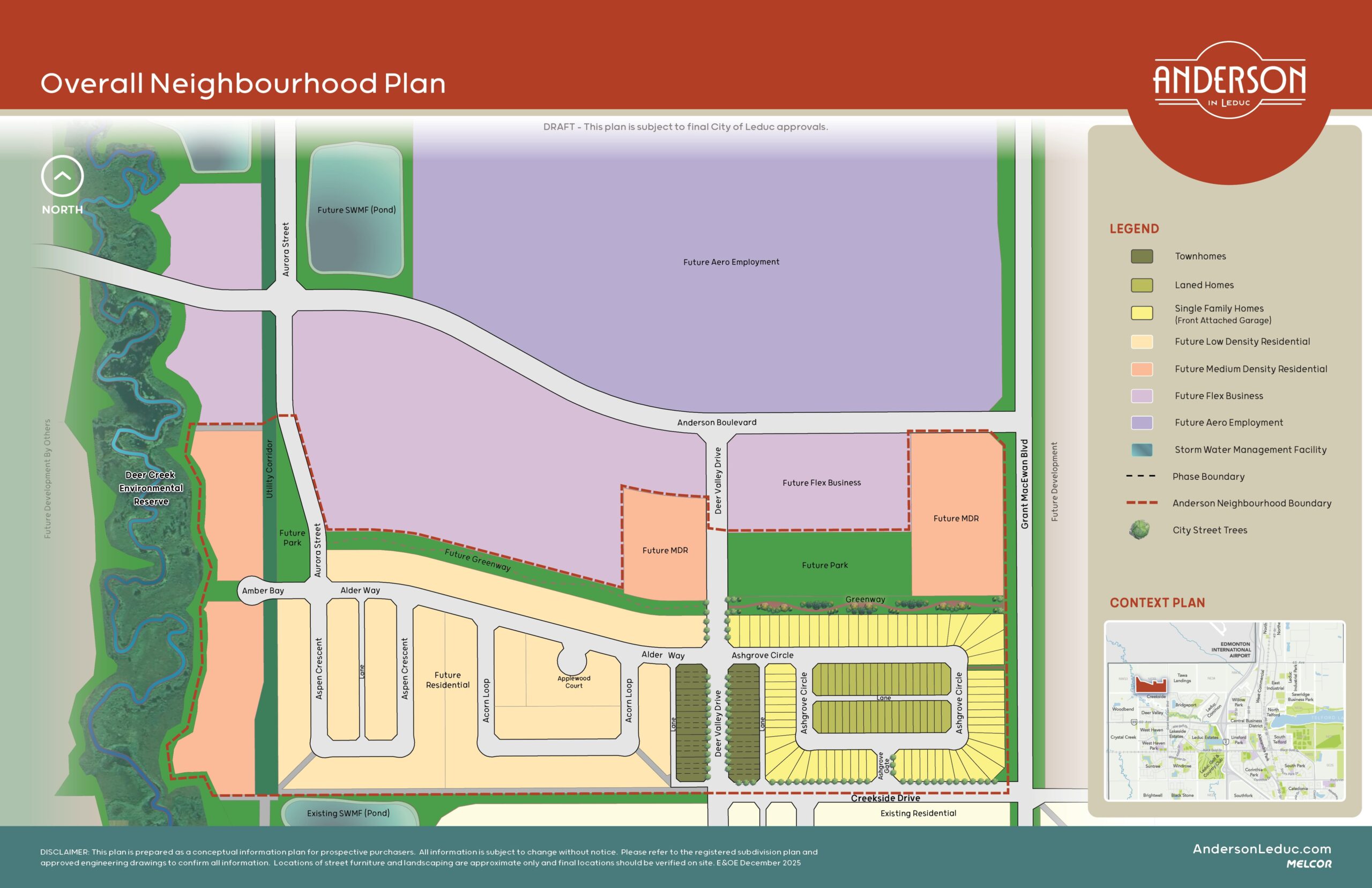Screen dimensions: 1372x888
Task: Click the City Street Trees legend icon
Action: coord(1139,530)
